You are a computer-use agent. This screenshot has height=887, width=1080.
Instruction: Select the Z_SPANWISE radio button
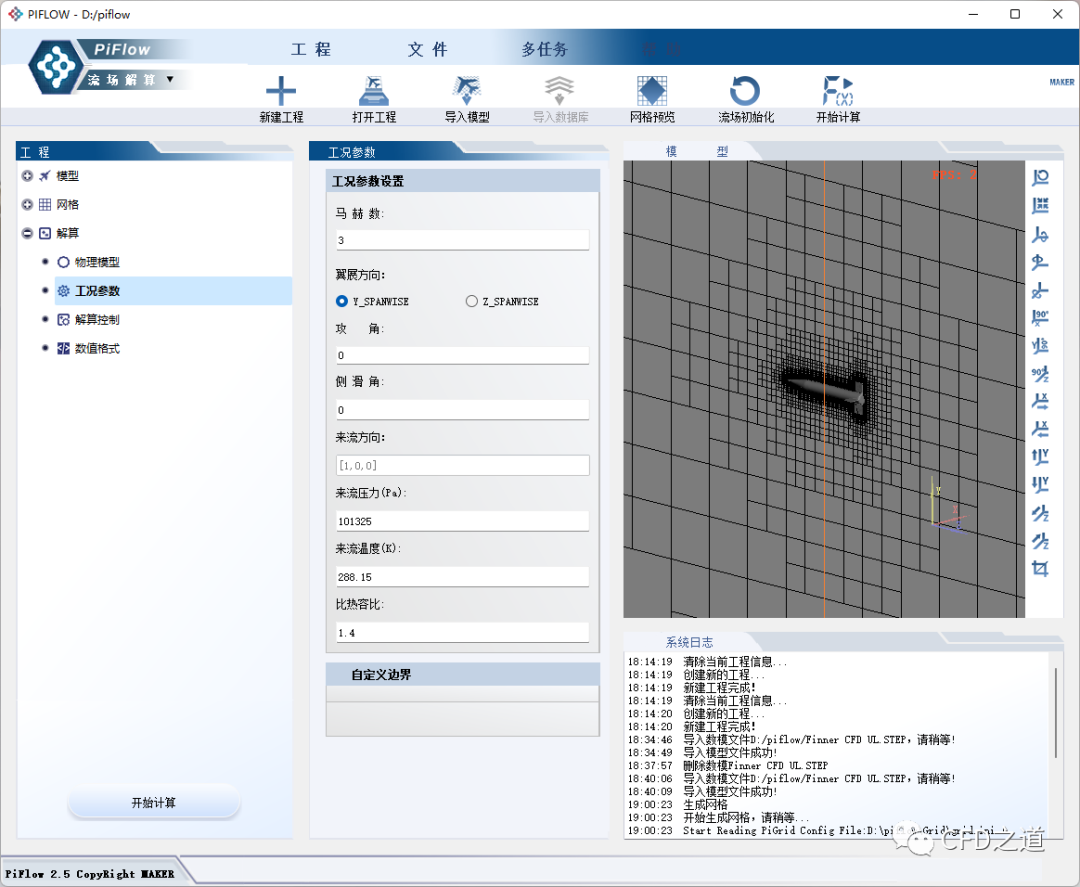472,301
